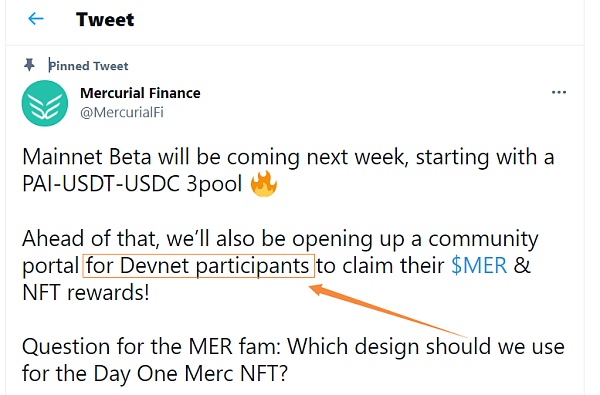Click the 'NFT rewards!' text
This screenshot has width=600, height=395.
86,292
